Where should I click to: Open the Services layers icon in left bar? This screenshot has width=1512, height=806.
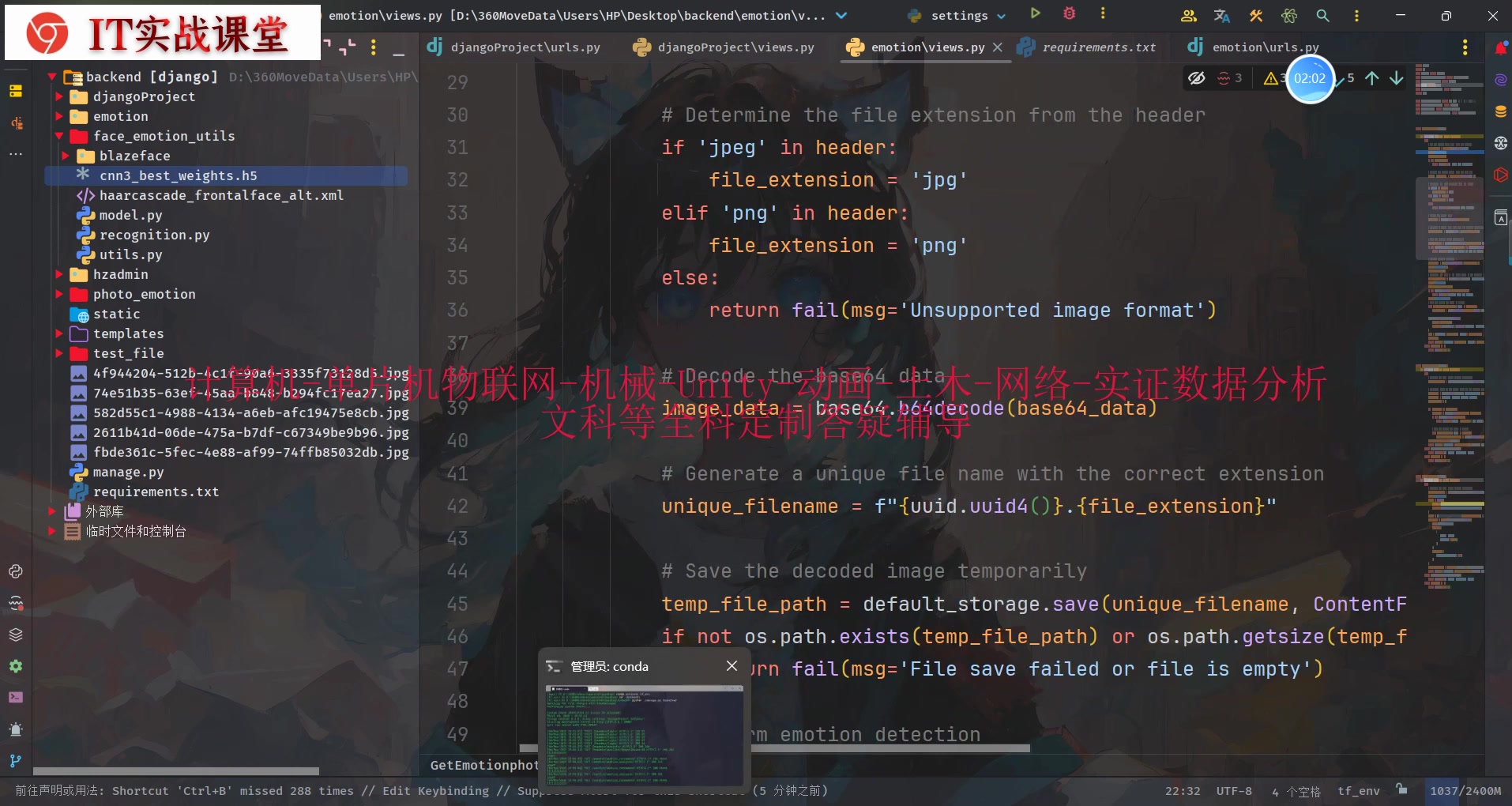(16, 635)
